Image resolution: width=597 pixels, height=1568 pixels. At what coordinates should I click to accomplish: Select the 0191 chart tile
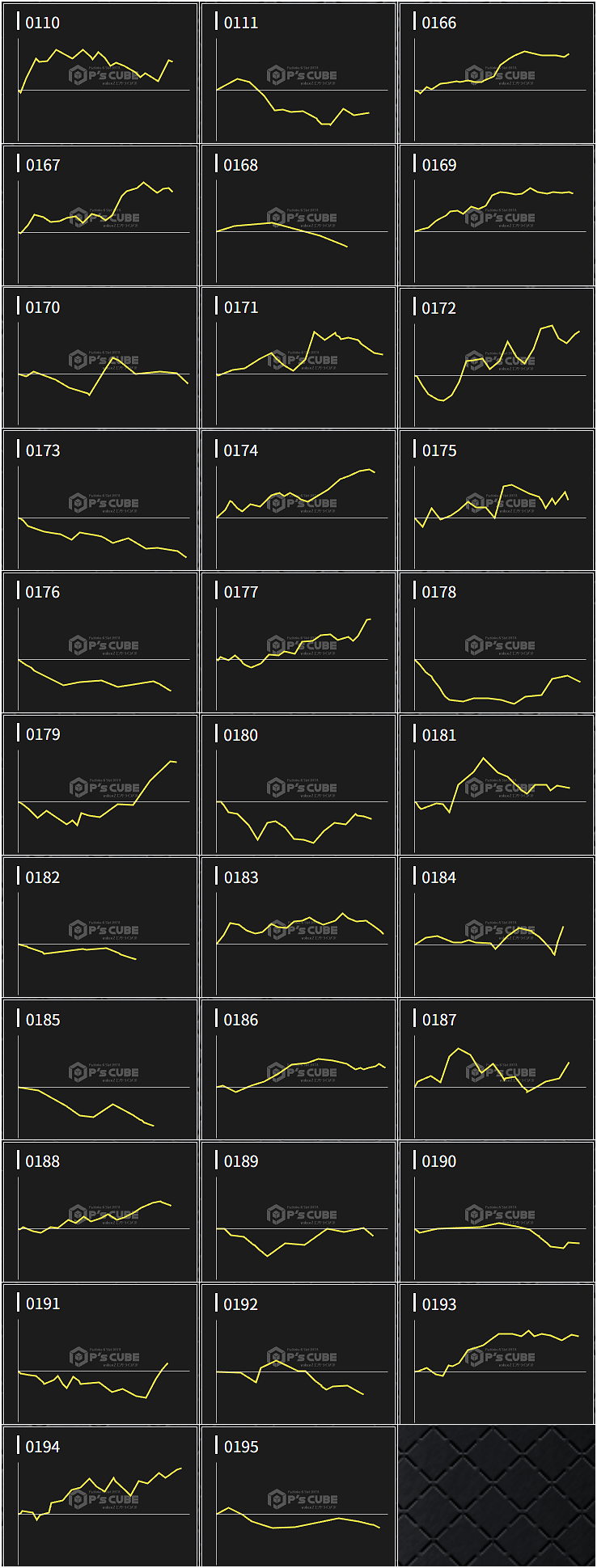tap(100, 1355)
